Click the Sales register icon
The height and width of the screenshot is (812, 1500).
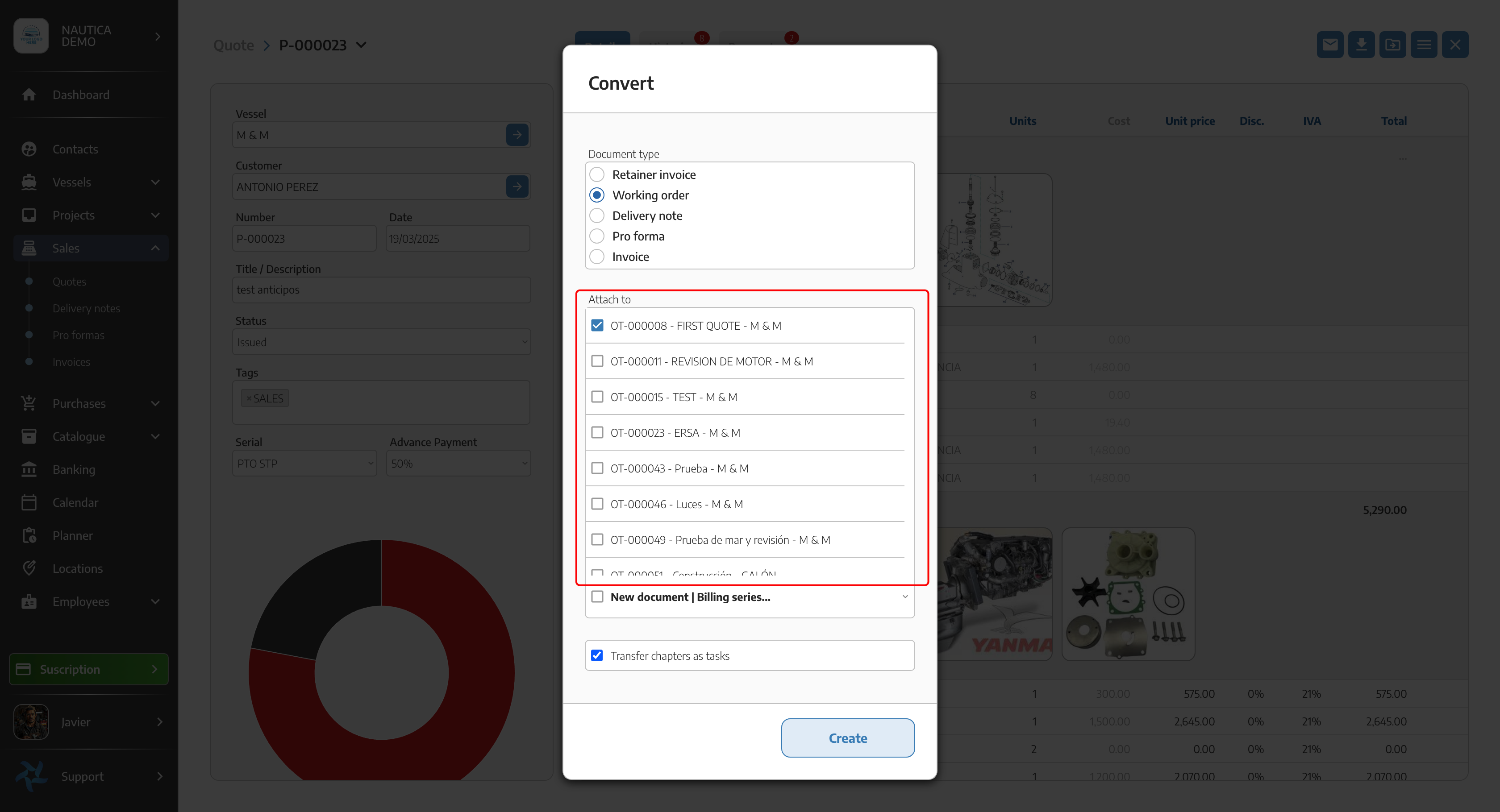(29, 248)
